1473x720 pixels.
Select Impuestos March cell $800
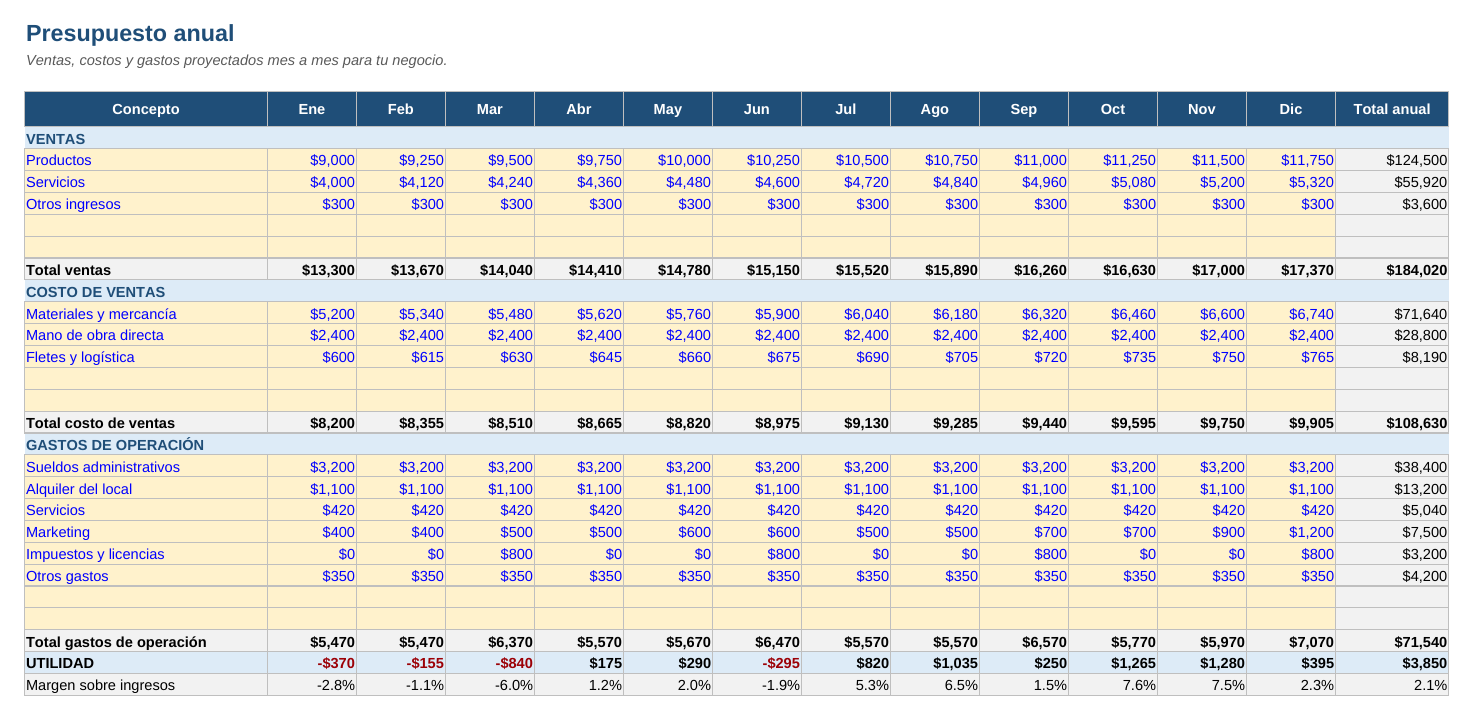click(x=490, y=554)
